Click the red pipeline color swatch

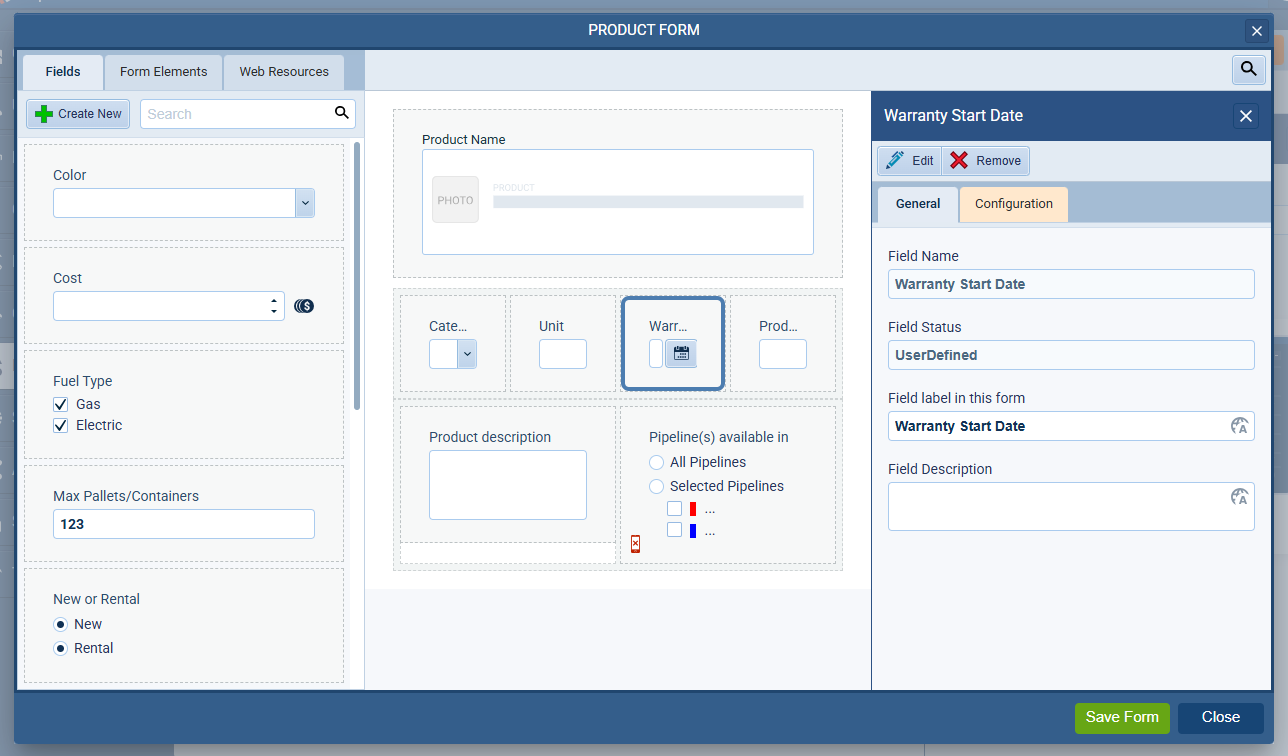pos(691,508)
